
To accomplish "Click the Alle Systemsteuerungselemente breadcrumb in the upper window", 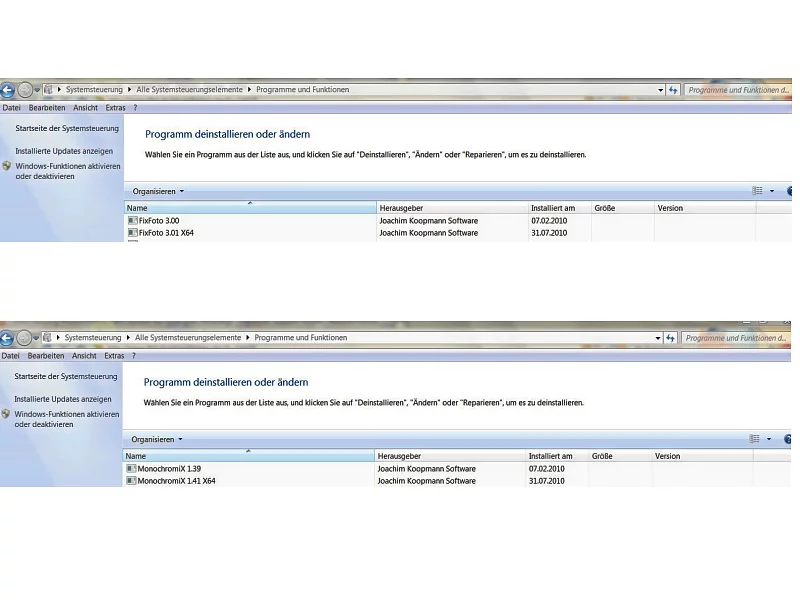I will coord(189,89).
